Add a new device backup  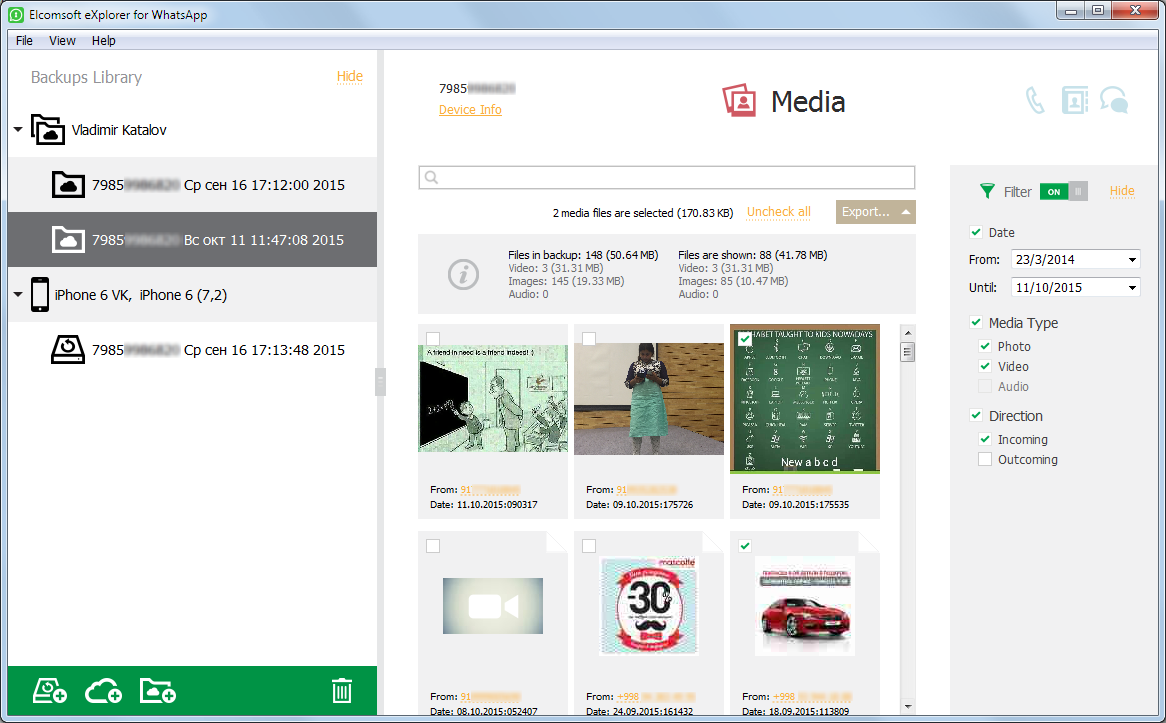point(49,690)
